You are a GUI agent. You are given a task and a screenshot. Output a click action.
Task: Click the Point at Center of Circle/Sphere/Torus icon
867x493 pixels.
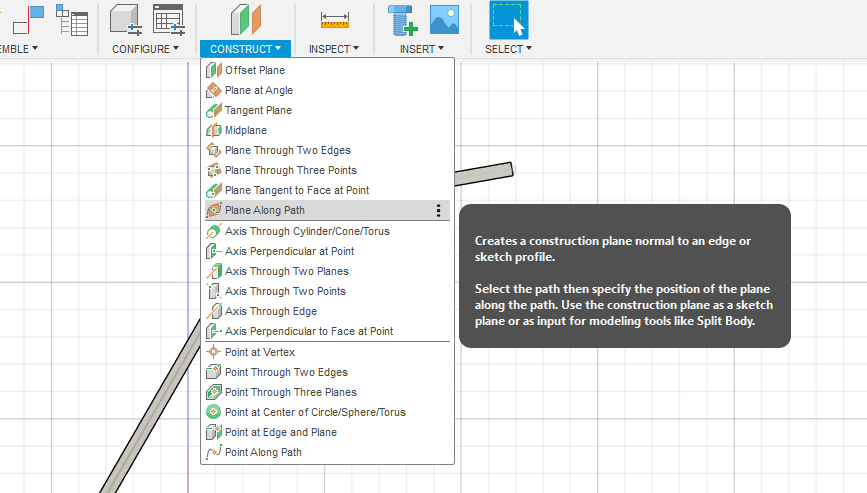tap(214, 412)
